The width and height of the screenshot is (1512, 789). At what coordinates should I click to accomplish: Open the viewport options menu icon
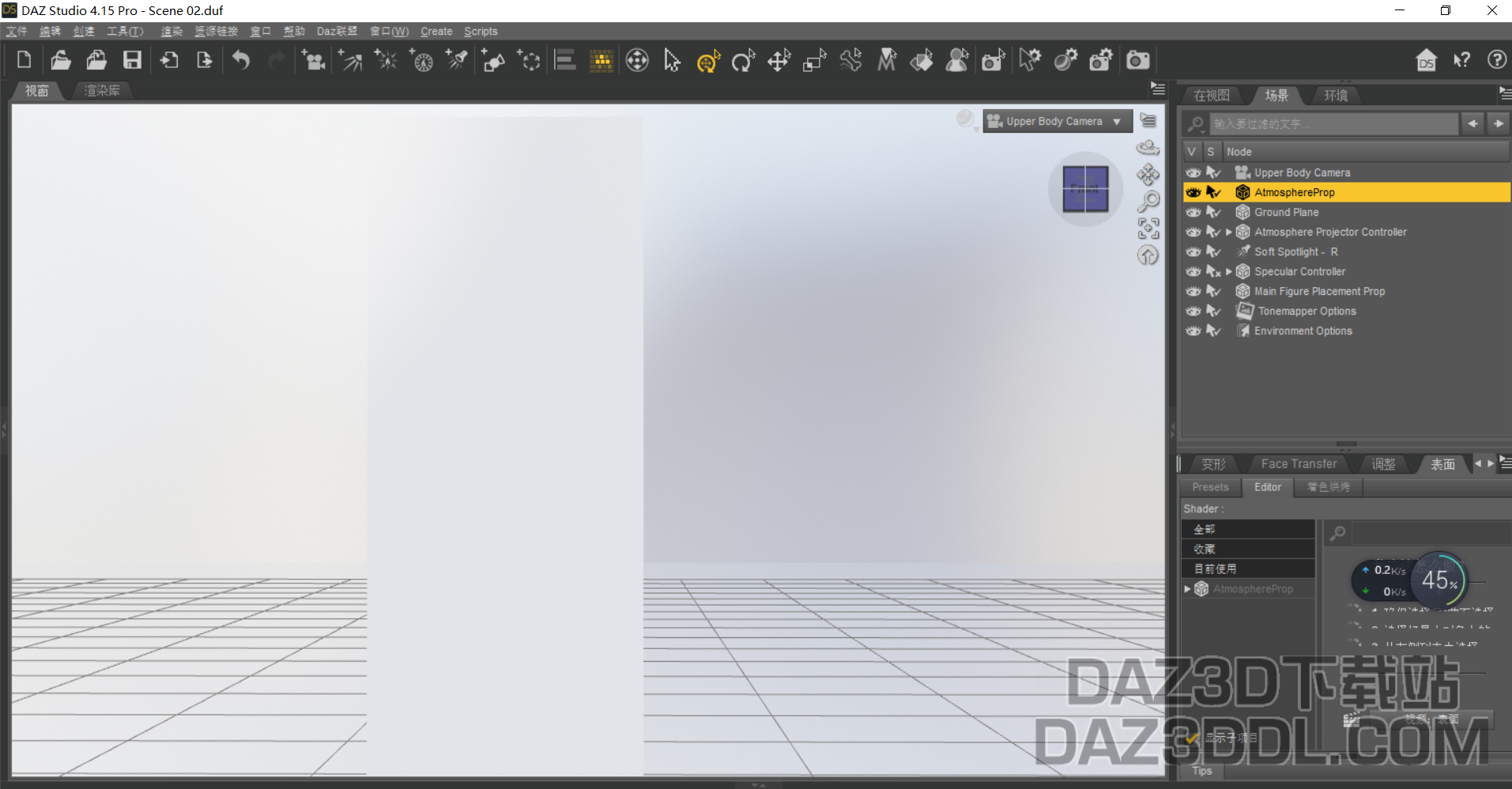click(1148, 120)
